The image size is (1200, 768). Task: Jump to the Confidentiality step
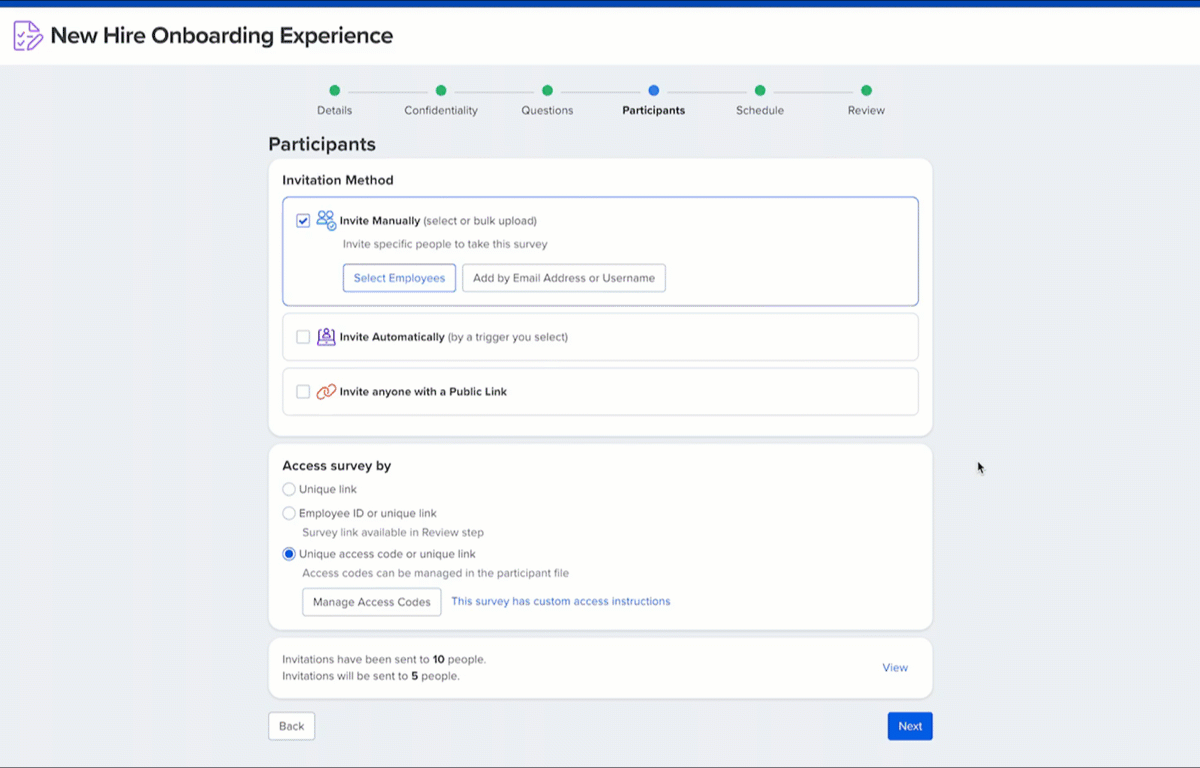tap(441, 91)
